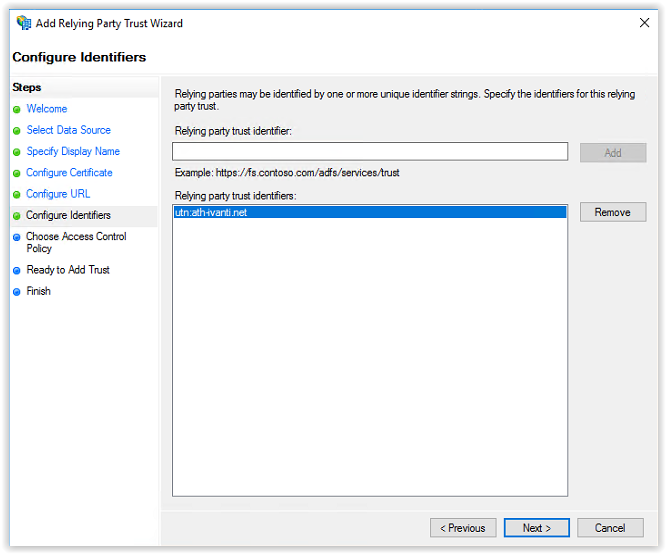This screenshot has width=666, height=554.
Task: Cancel the wizard
Action: (x=610, y=528)
